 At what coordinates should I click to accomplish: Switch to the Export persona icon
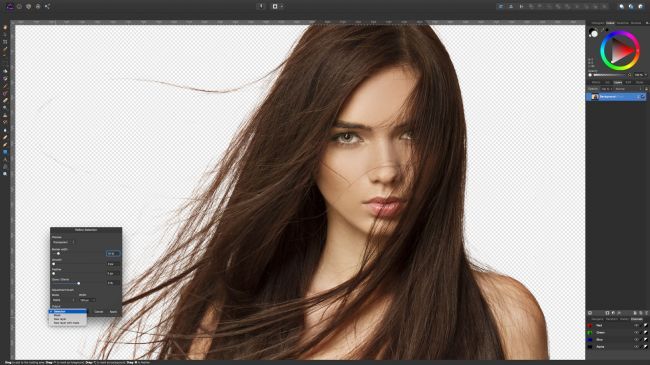point(47,7)
